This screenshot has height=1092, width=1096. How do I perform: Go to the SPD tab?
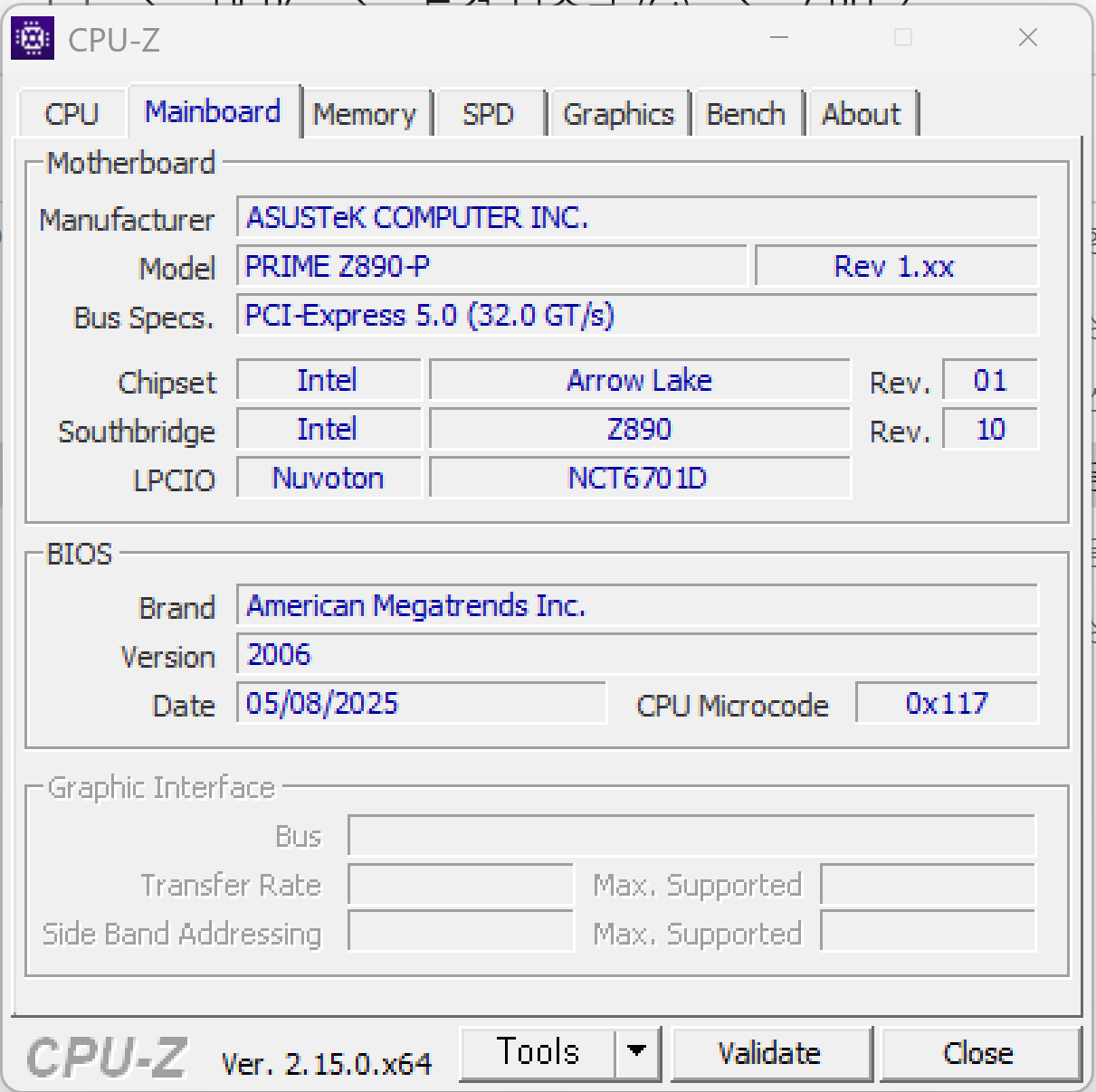[x=489, y=114]
